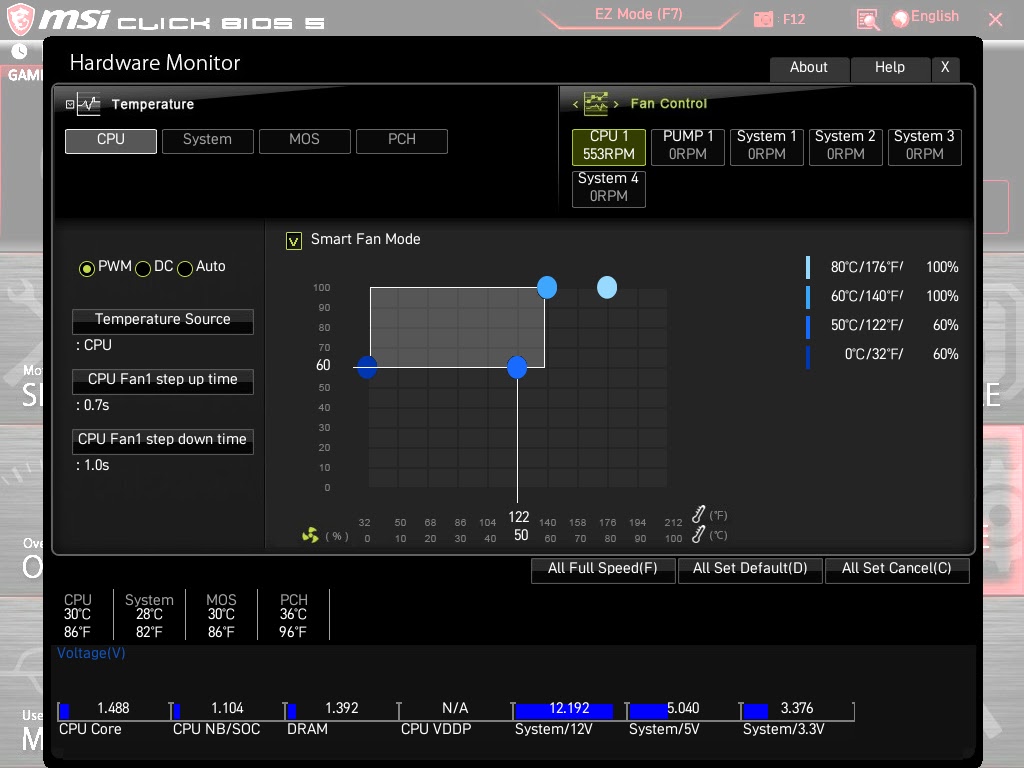
Task: Enable the Smart Fan Mode checkbox
Action: point(294,241)
